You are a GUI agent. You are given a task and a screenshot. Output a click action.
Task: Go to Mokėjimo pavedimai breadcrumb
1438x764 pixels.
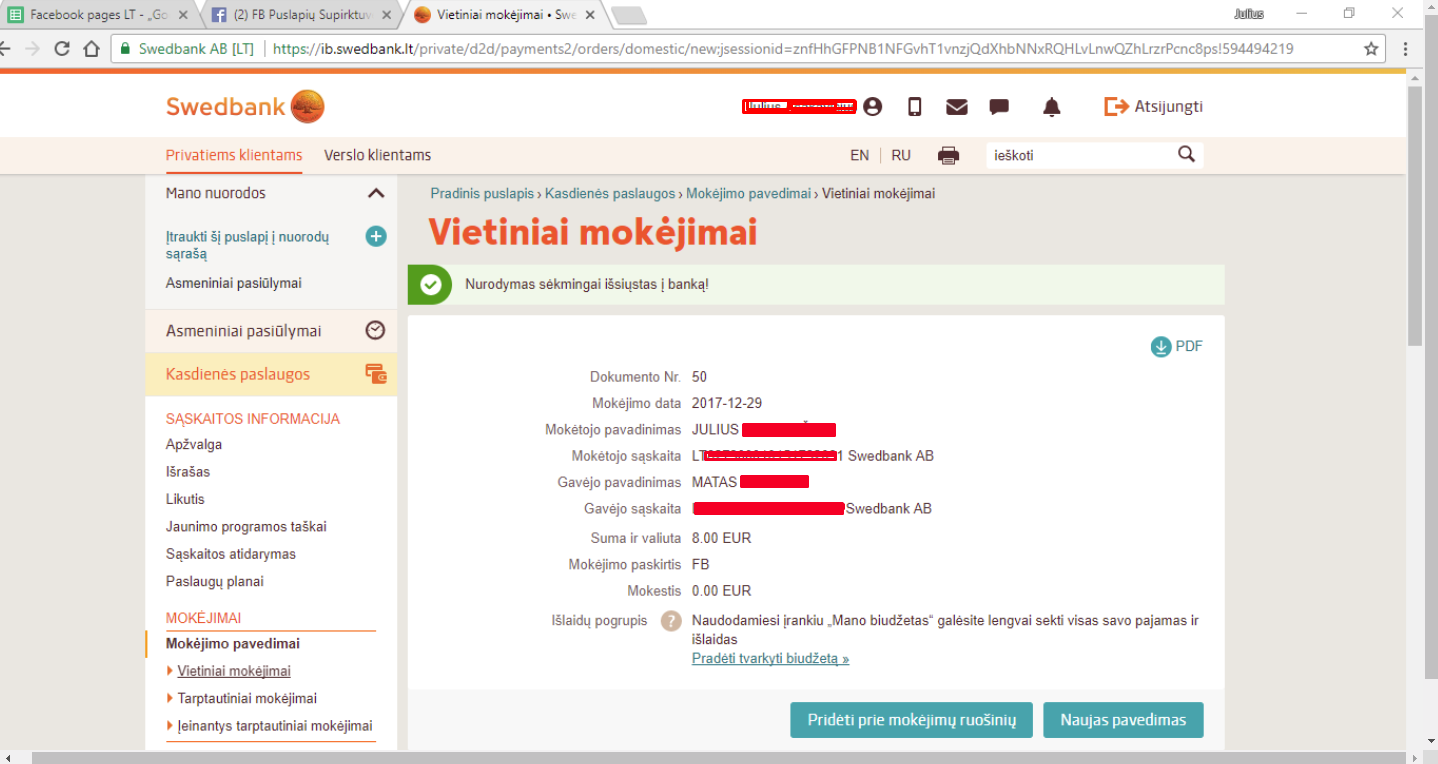pos(749,193)
